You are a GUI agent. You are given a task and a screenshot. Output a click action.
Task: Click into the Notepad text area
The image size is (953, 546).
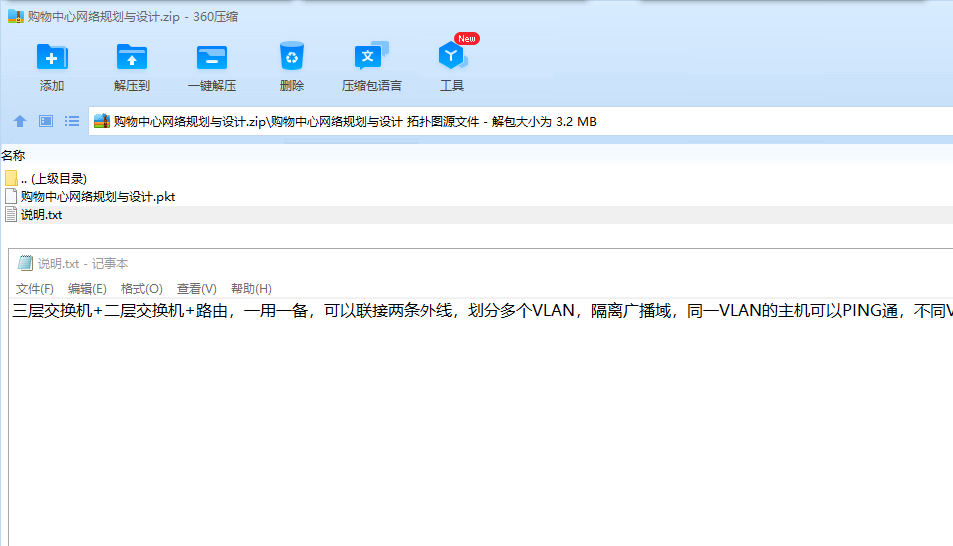click(x=481, y=422)
